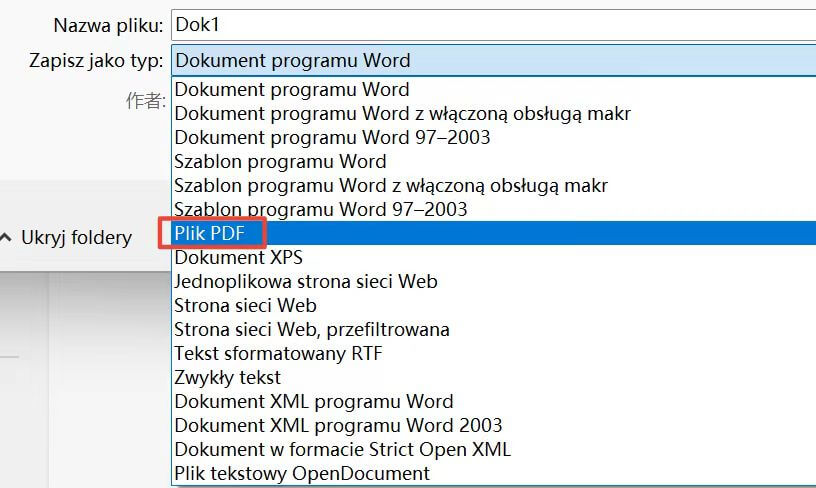Choose Dokument XPS format
This screenshot has height=488, width=816.
(x=493, y=257)
